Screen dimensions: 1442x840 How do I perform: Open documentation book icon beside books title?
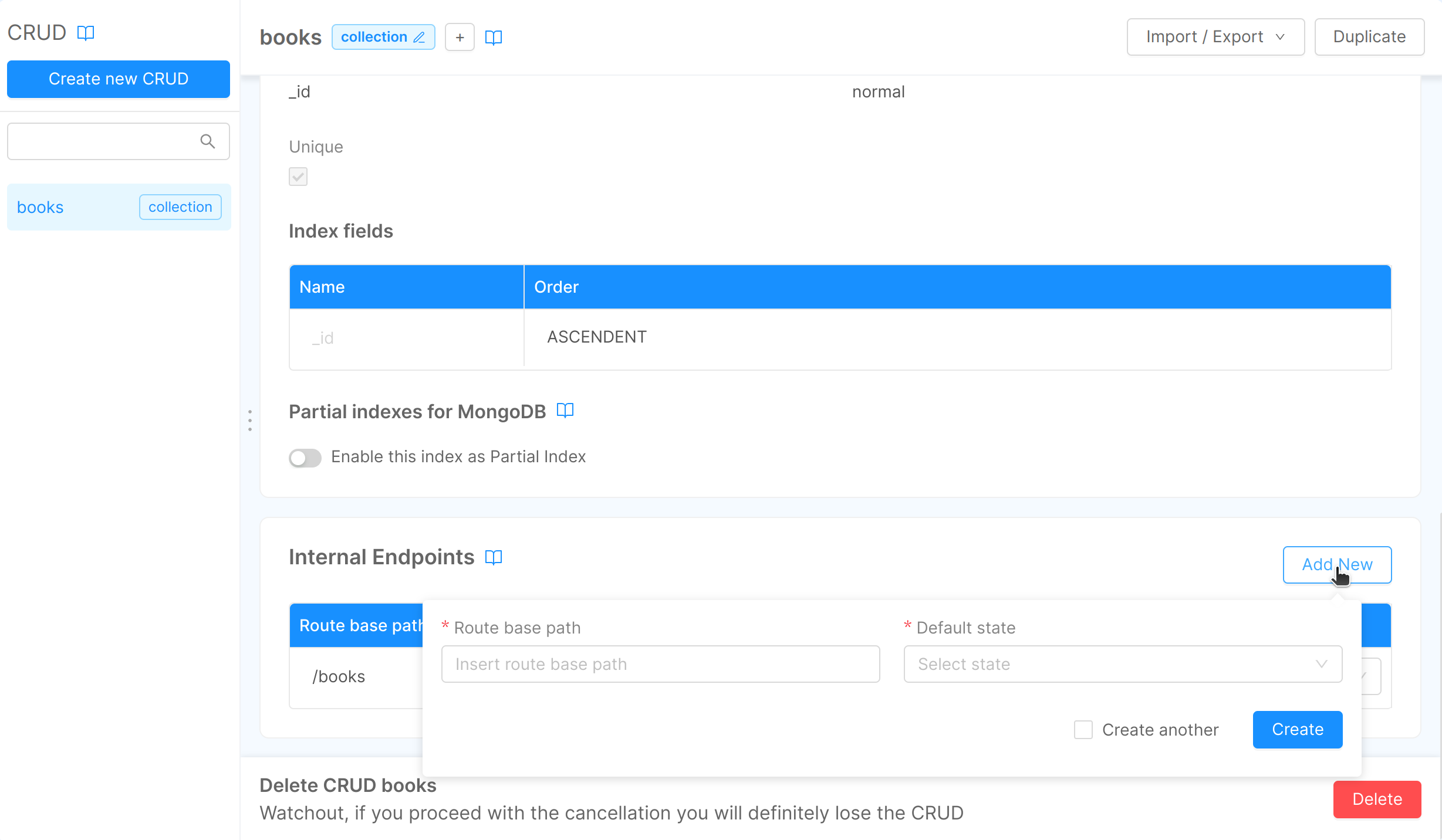[x=494, y=38]
